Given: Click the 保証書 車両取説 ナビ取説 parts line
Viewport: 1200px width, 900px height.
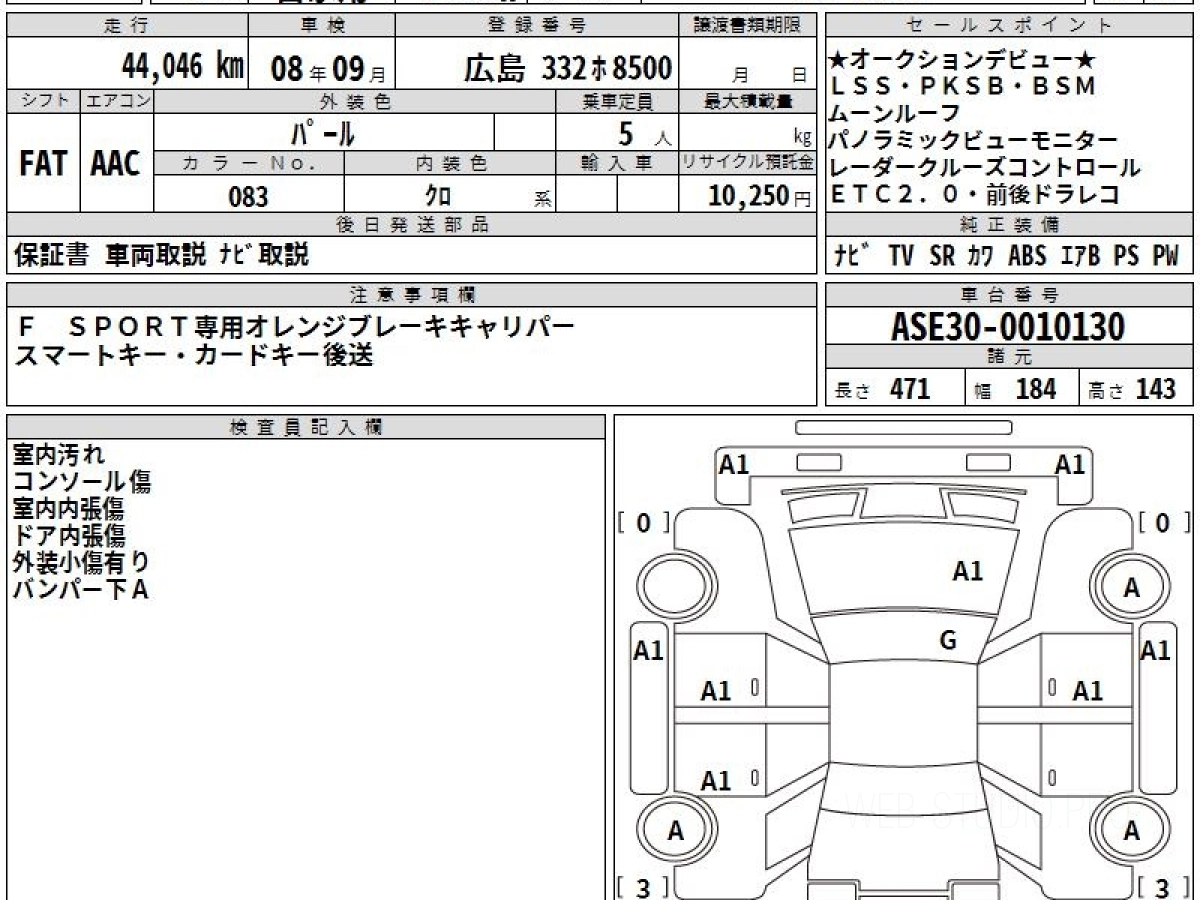Looking at the screenshot, I should (162, 255).
